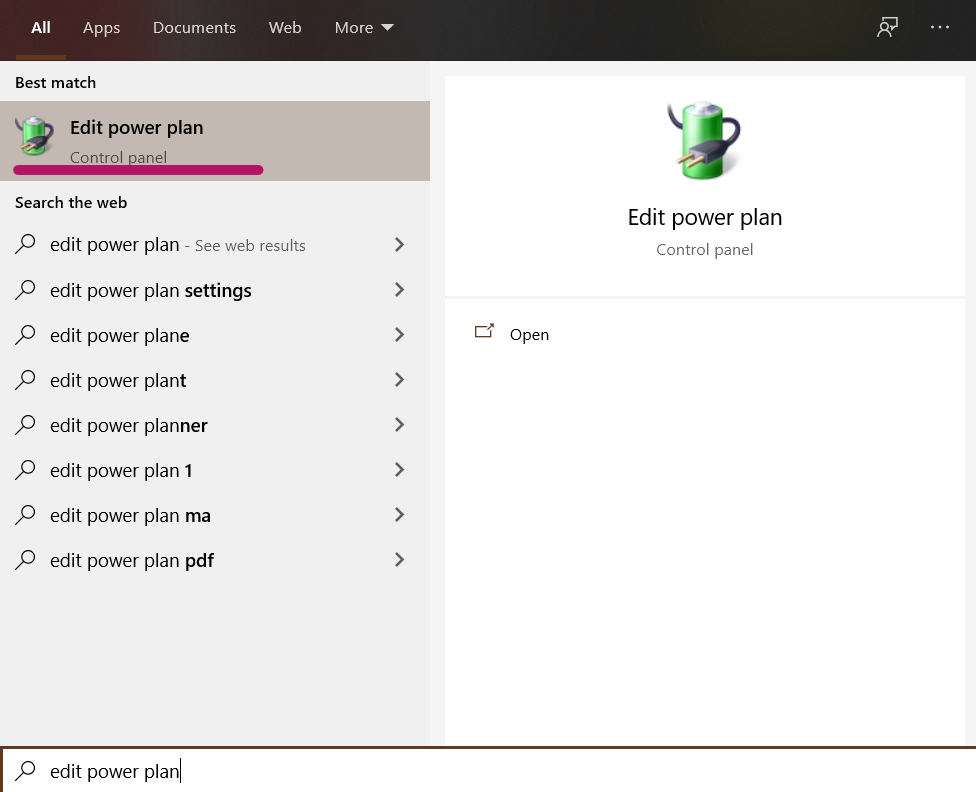This screenshot has width=976, height=792.
Task: Switch to the Web tab
Action: [285, 28]
